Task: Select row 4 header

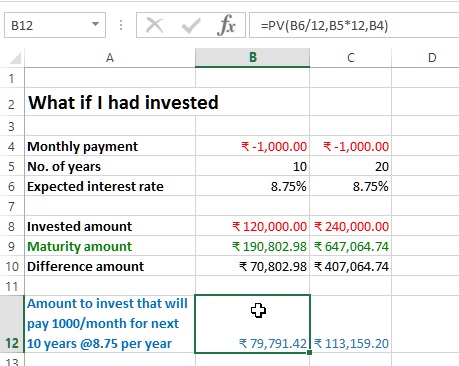Action: (12, 146)
